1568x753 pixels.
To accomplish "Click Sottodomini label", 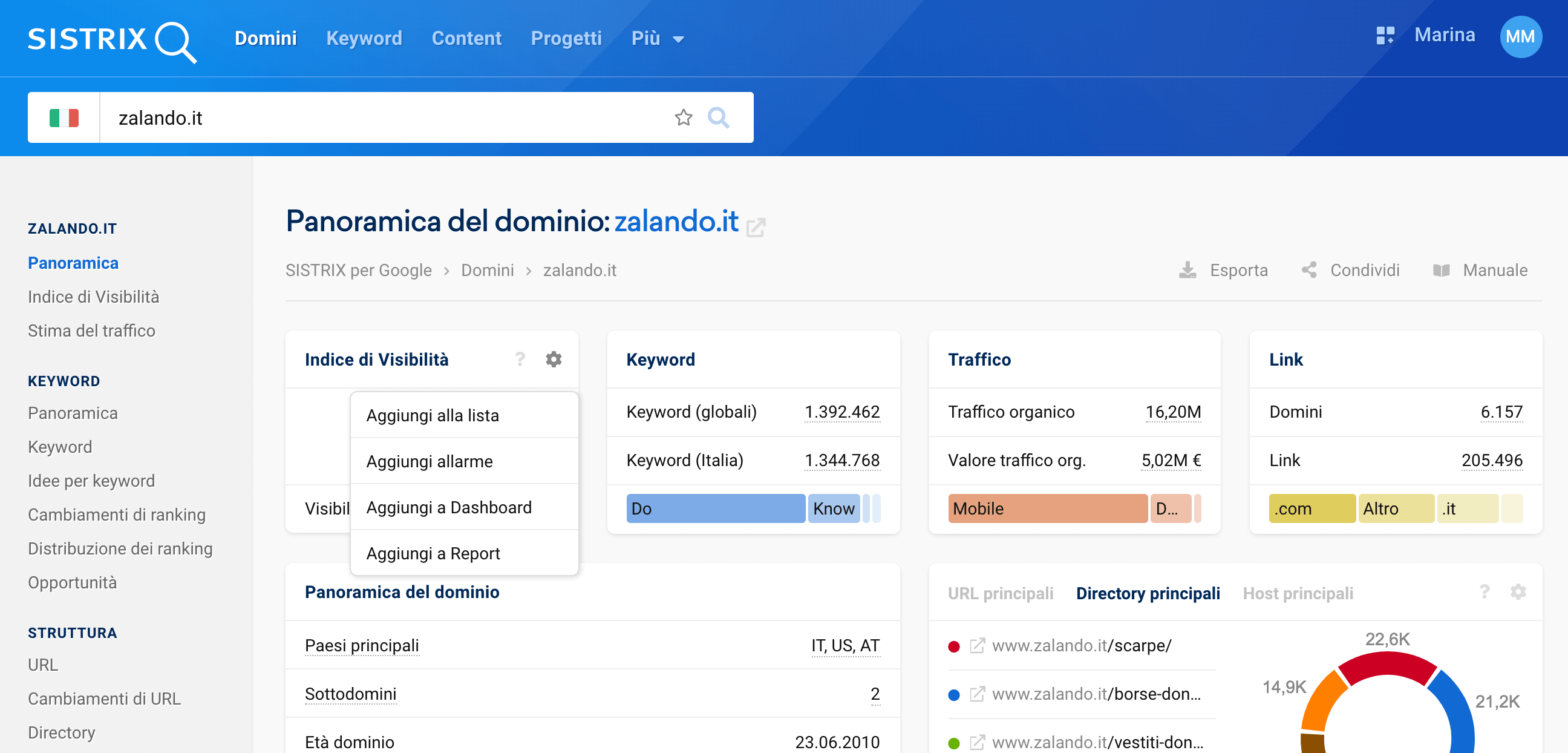I will click(351, 694).
